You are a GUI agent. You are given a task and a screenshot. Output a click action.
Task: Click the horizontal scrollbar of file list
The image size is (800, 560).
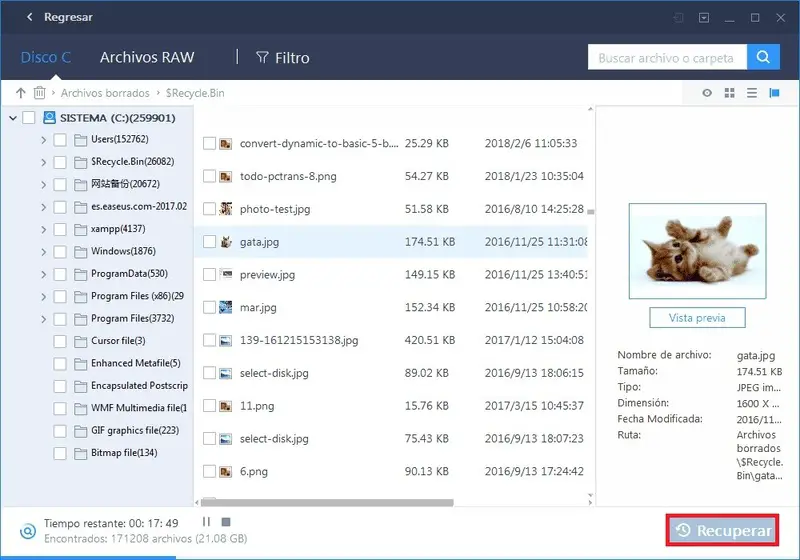(327, 503)
